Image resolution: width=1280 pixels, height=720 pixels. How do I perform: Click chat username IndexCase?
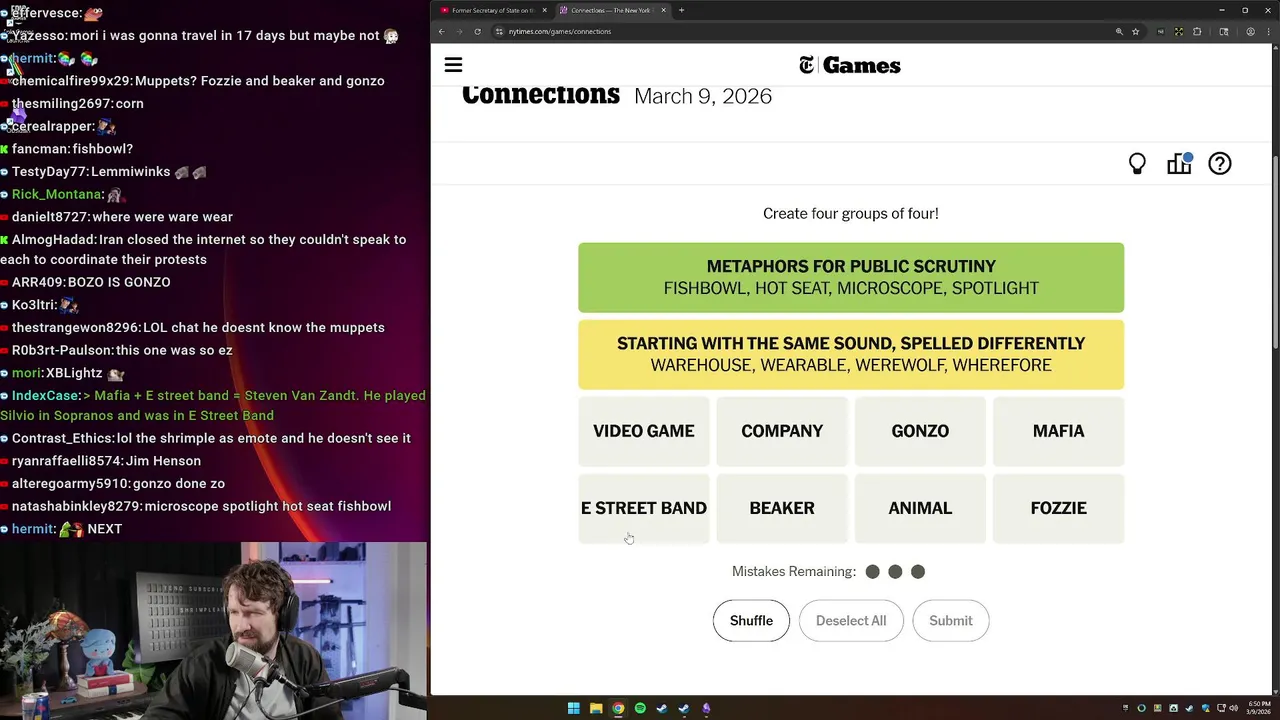pos(45,396)
